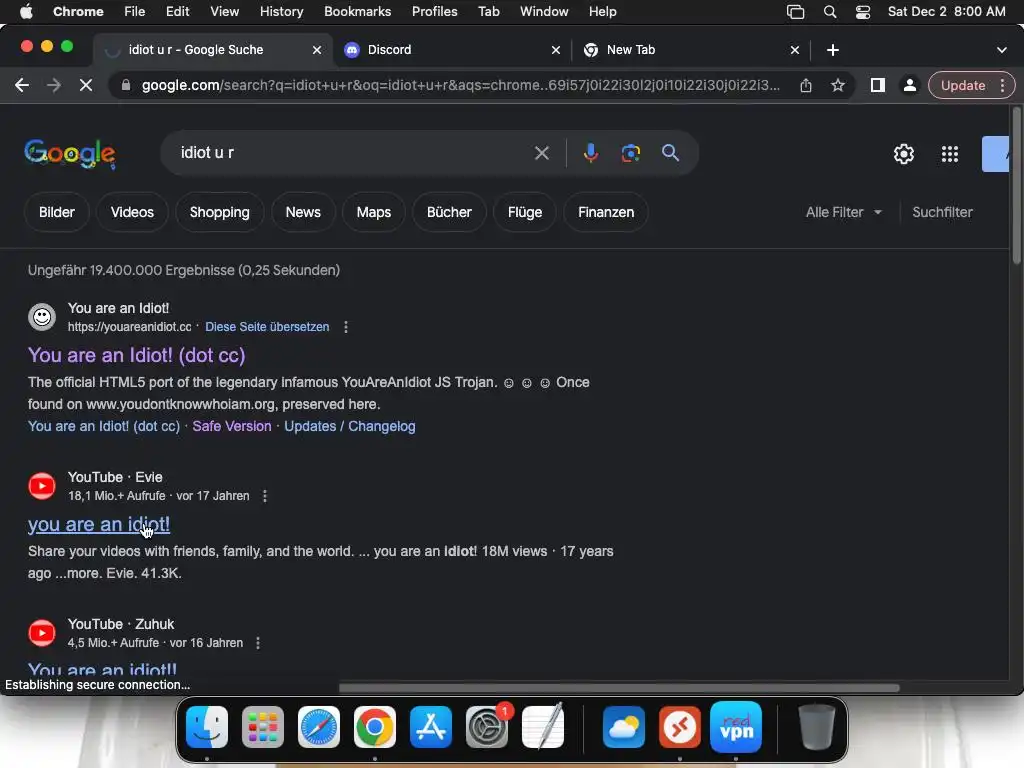Open the Bookmarks menu in menu bar
Viewport: 1024px width, 768px height.
pos(357,12)
